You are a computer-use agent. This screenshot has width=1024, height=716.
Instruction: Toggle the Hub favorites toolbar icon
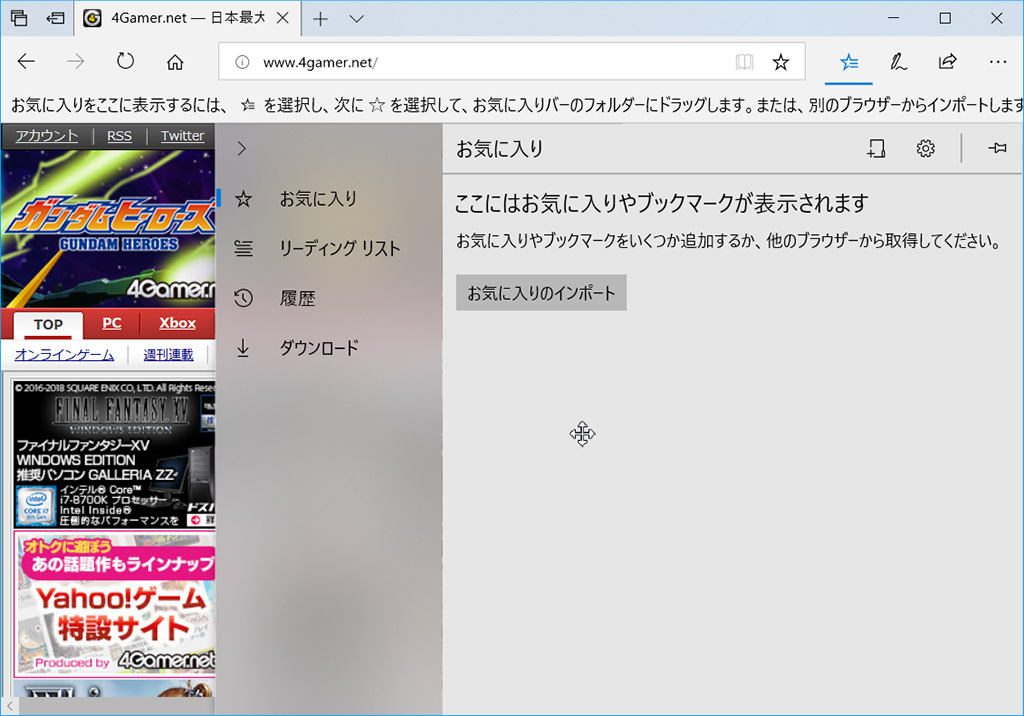coord(849,62)
